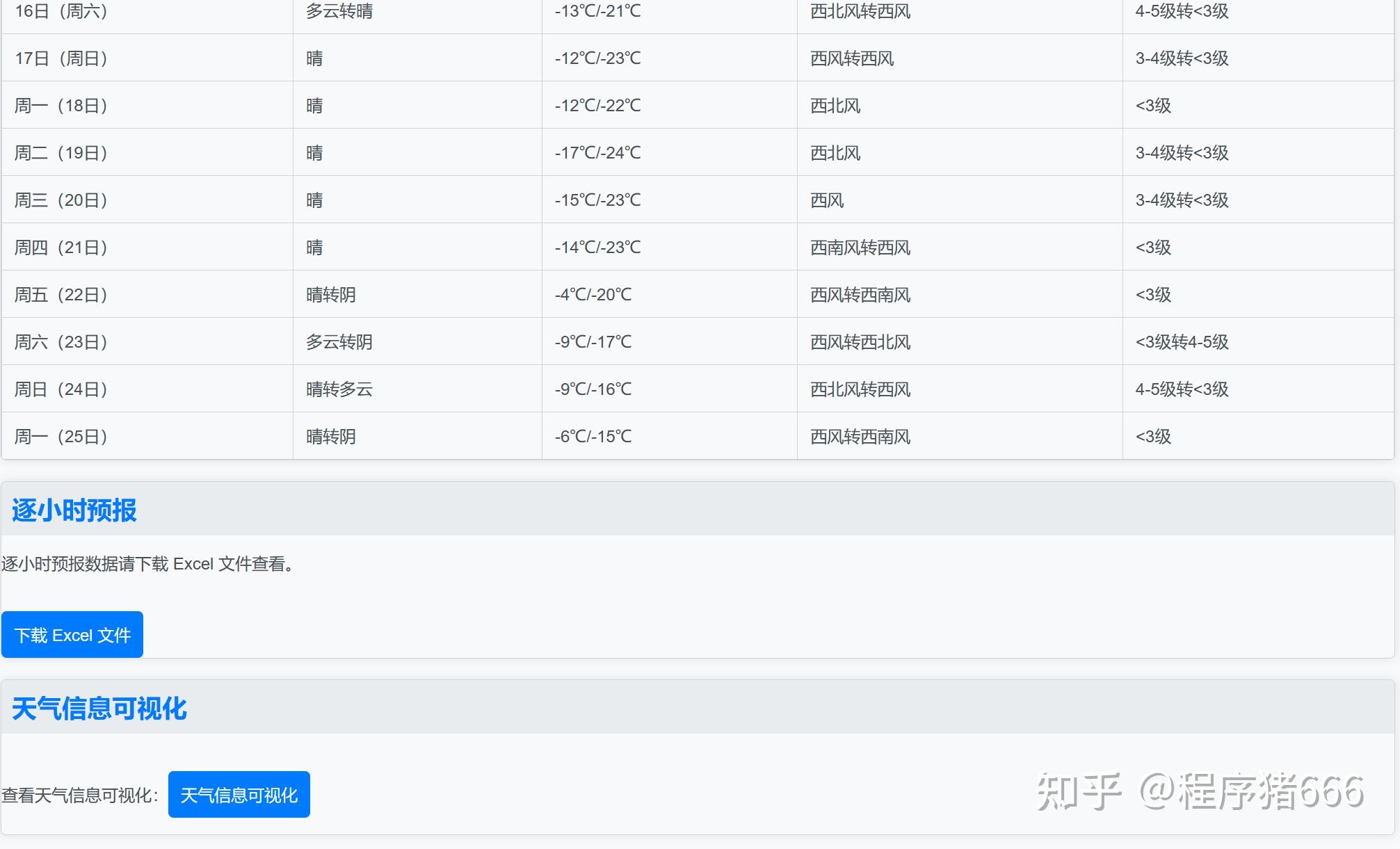The height and width of the screenshot is (849, 1400).
Task: Click the 逐小时预报 section heading
Action: point(74,510)
